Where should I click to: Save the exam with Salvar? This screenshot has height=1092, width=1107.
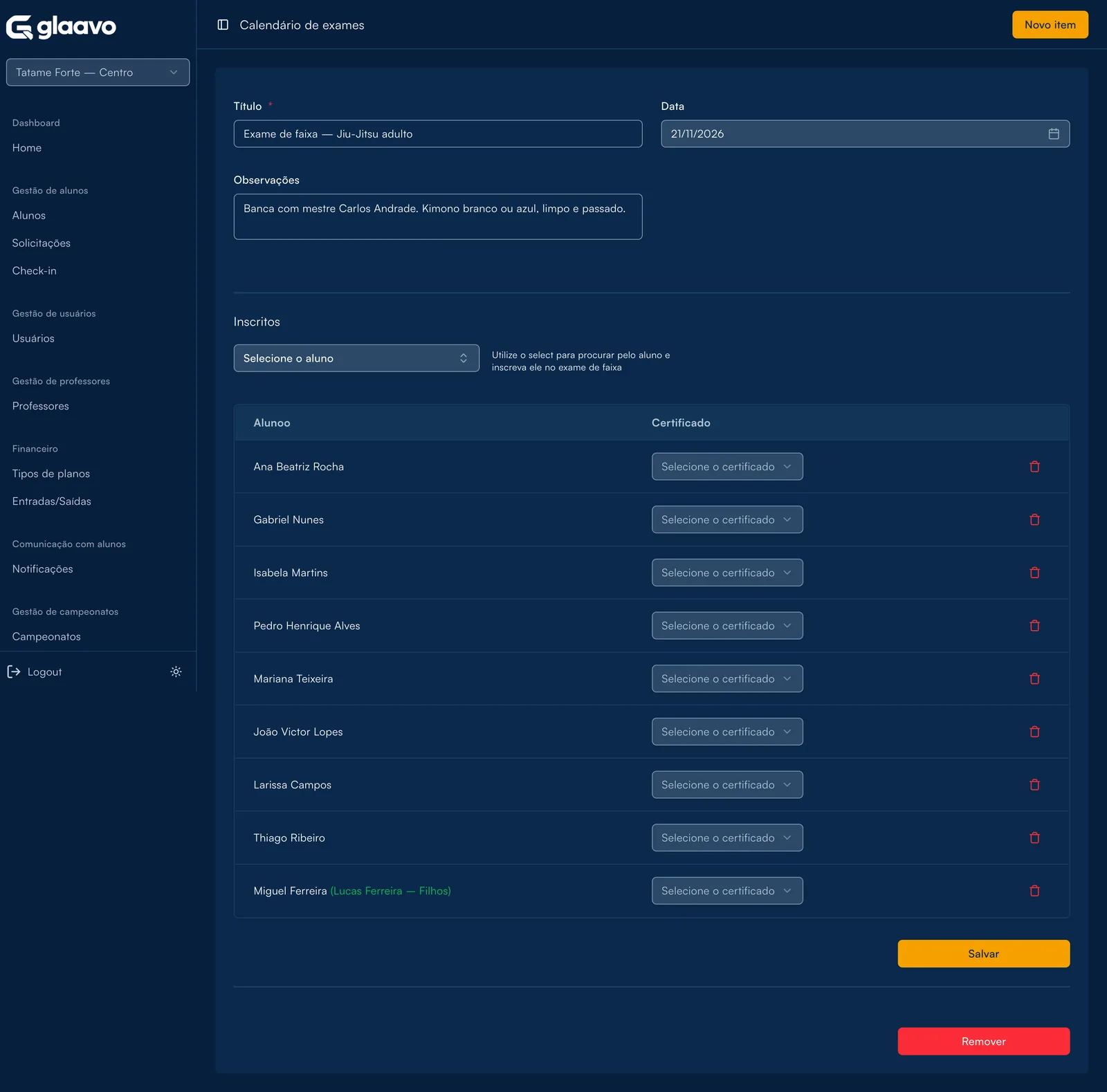coord(984,954)
